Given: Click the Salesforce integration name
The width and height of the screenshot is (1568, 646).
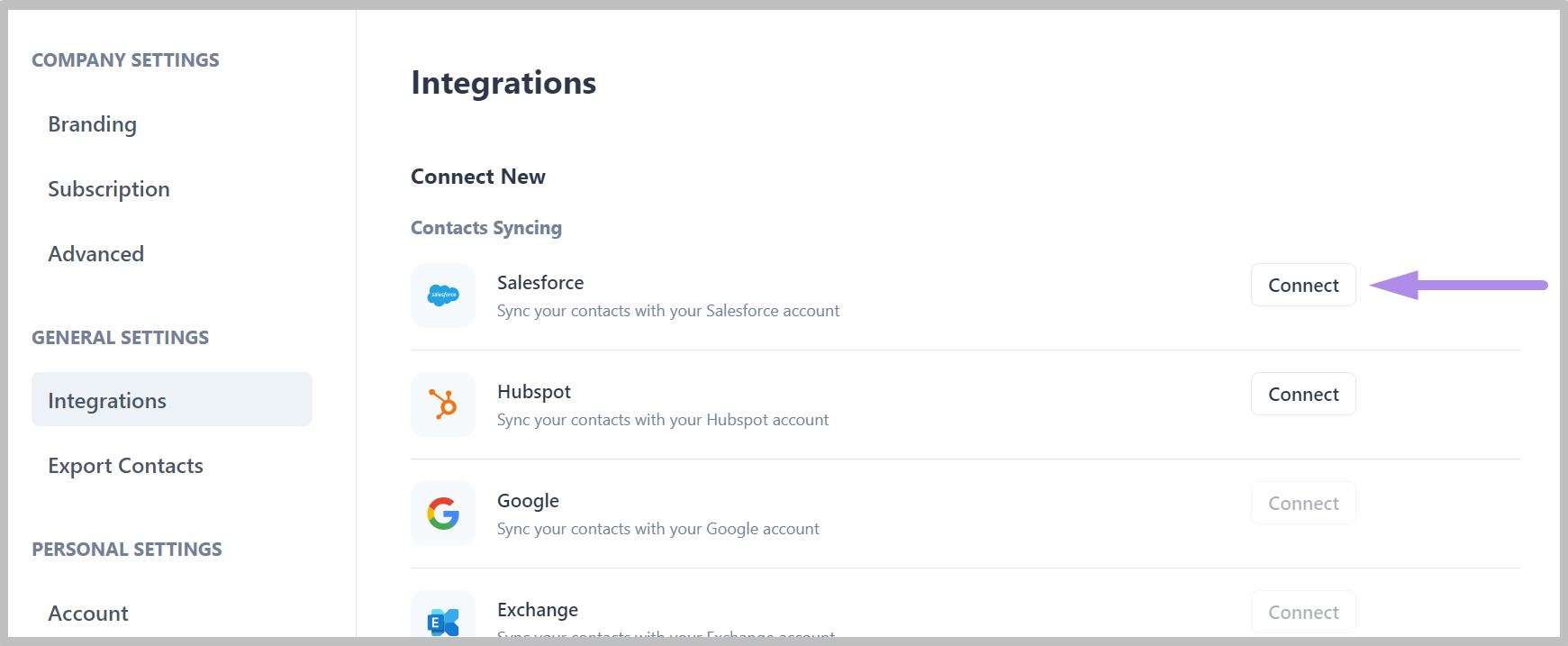Looking at the screenshot, I should pyautogui.click(x=540, y=283).
